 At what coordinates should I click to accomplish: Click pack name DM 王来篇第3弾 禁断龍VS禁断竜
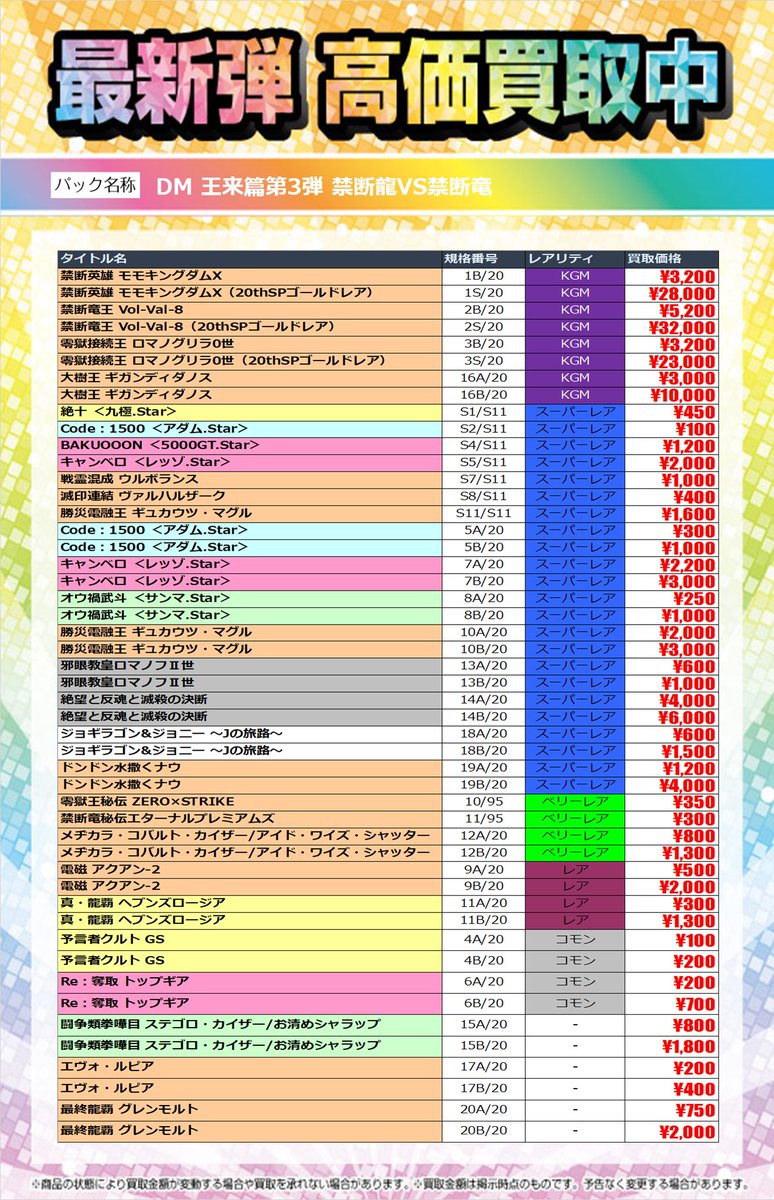(324, 186)
